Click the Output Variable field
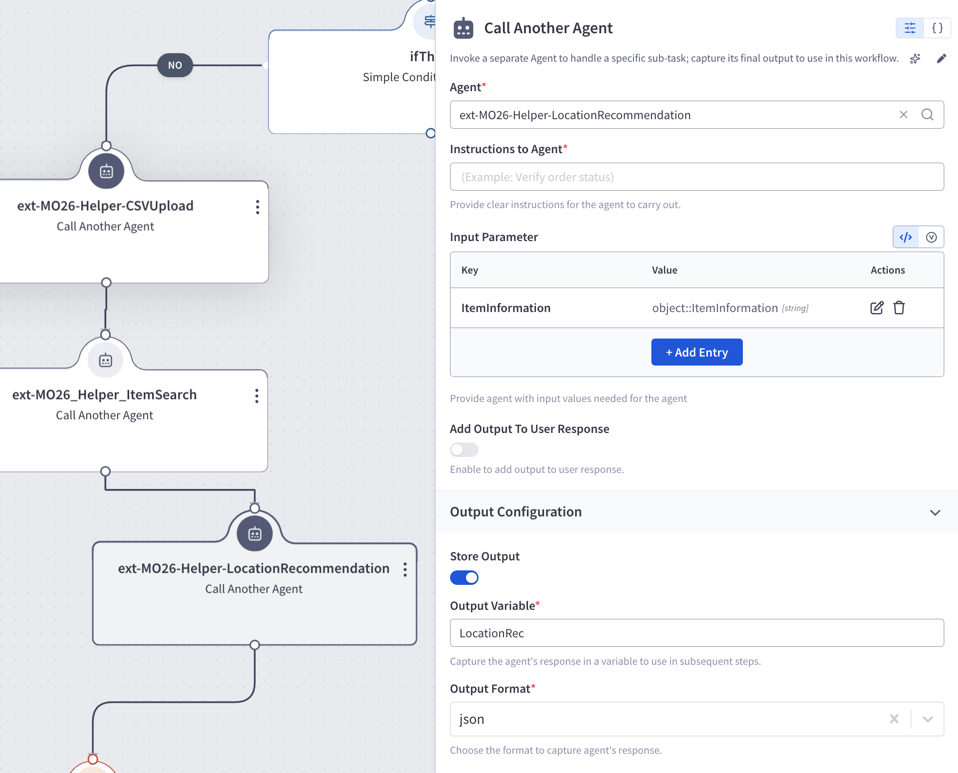958x773 pixels. click(697, 633)
